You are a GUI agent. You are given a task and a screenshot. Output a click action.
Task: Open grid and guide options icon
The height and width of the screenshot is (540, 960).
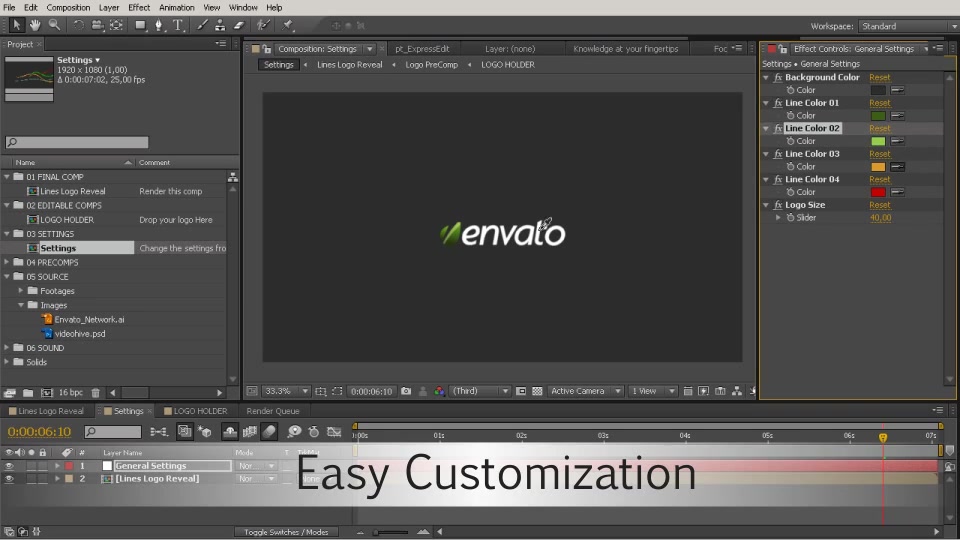tap(320, 391)
